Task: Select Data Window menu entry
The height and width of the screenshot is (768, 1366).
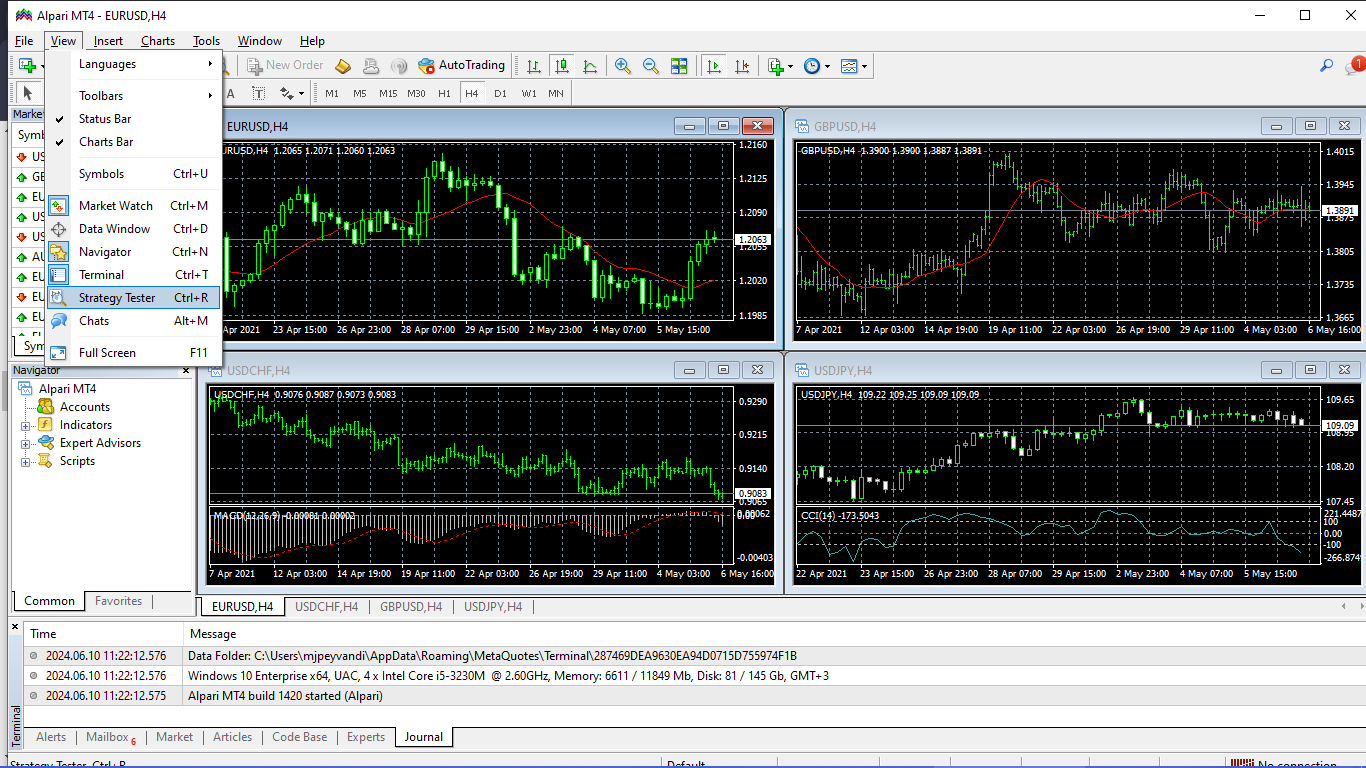Action: tap(133, 228)
